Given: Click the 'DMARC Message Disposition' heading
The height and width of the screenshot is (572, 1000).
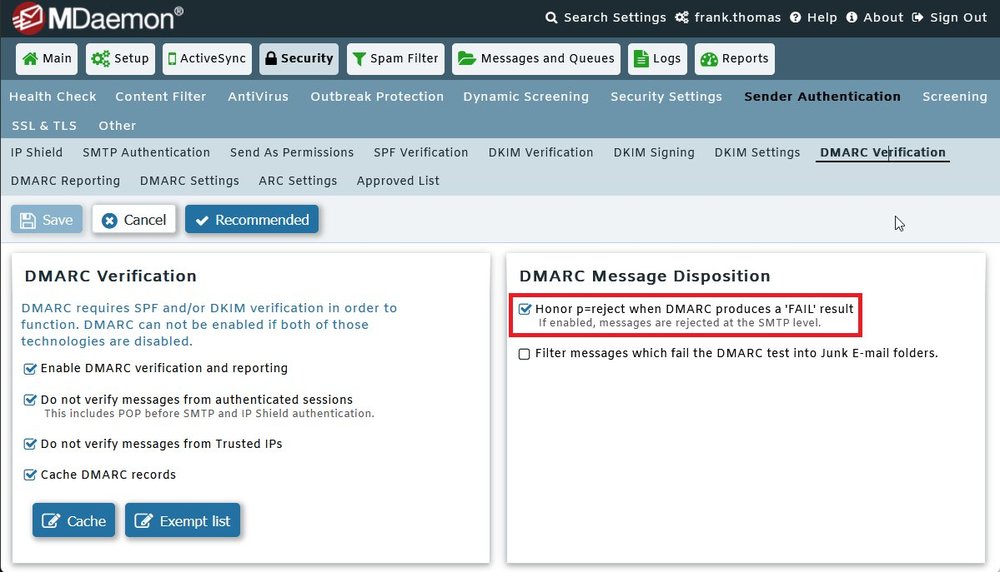Looking at the screenshot, I should tap(645, 276).
